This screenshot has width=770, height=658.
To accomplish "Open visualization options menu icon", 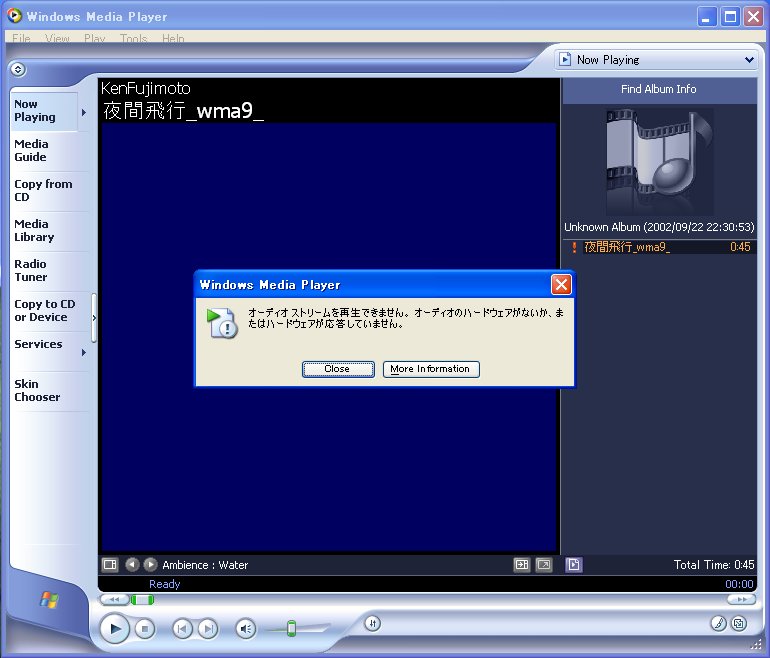I will [x=110, y=565].
